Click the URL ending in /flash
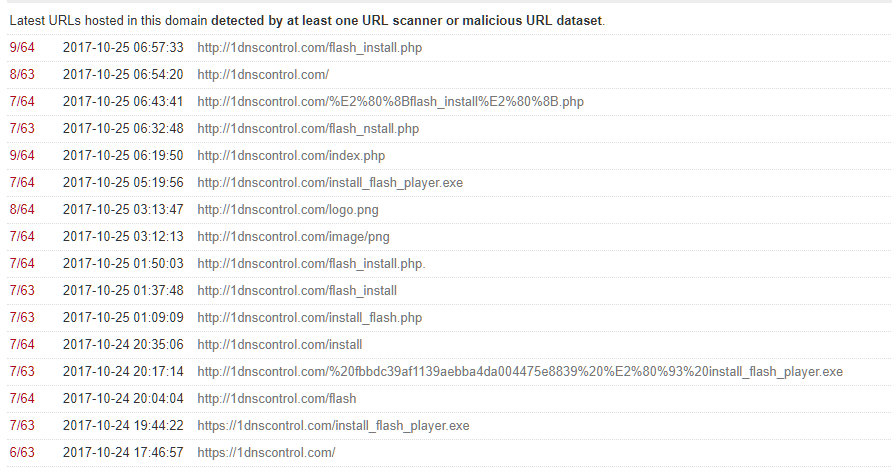892x470 pixels. coord(277,398)
